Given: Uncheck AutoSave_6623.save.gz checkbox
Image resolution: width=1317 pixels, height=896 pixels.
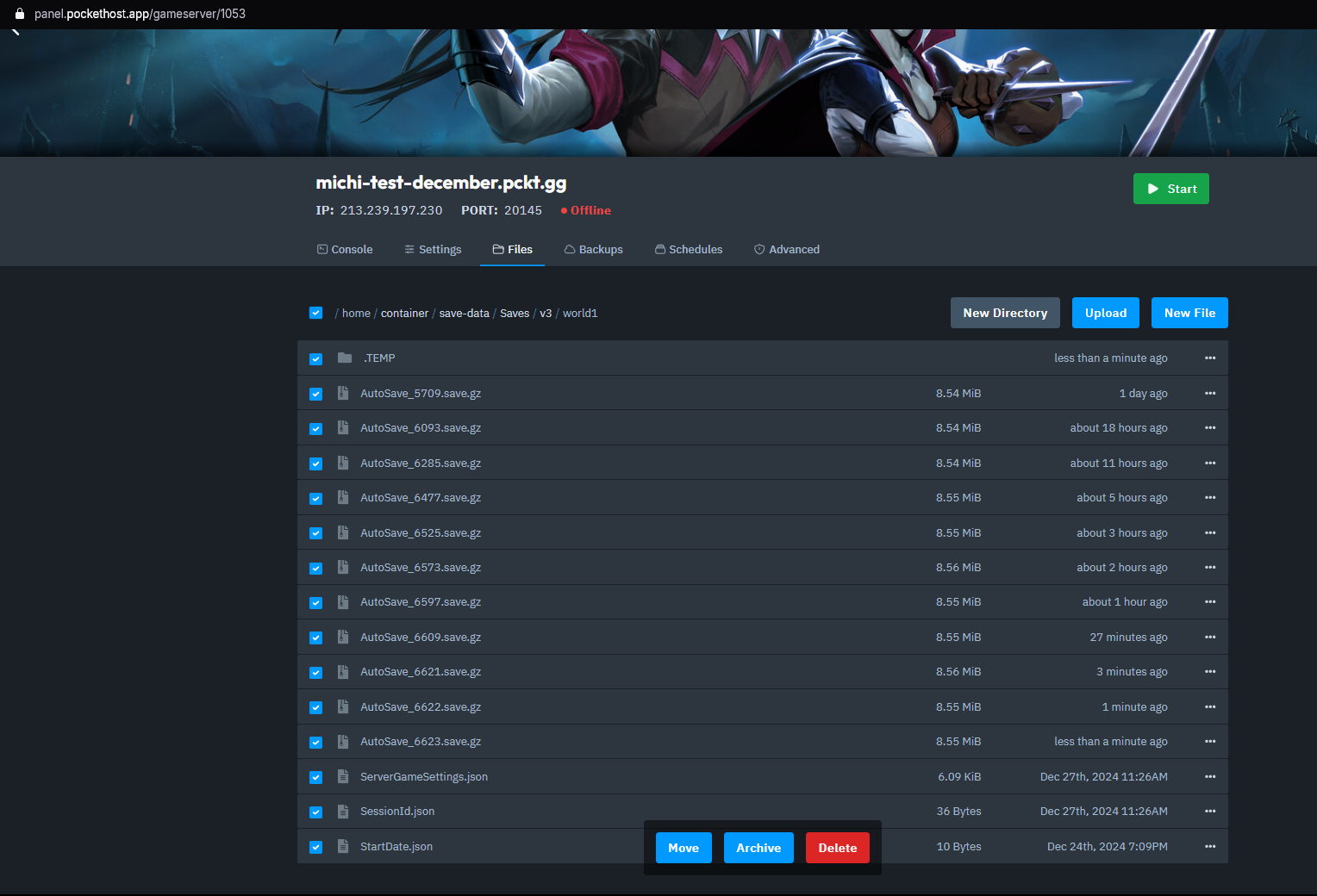Looking at the screenshot, I should (x=315, y=742).
